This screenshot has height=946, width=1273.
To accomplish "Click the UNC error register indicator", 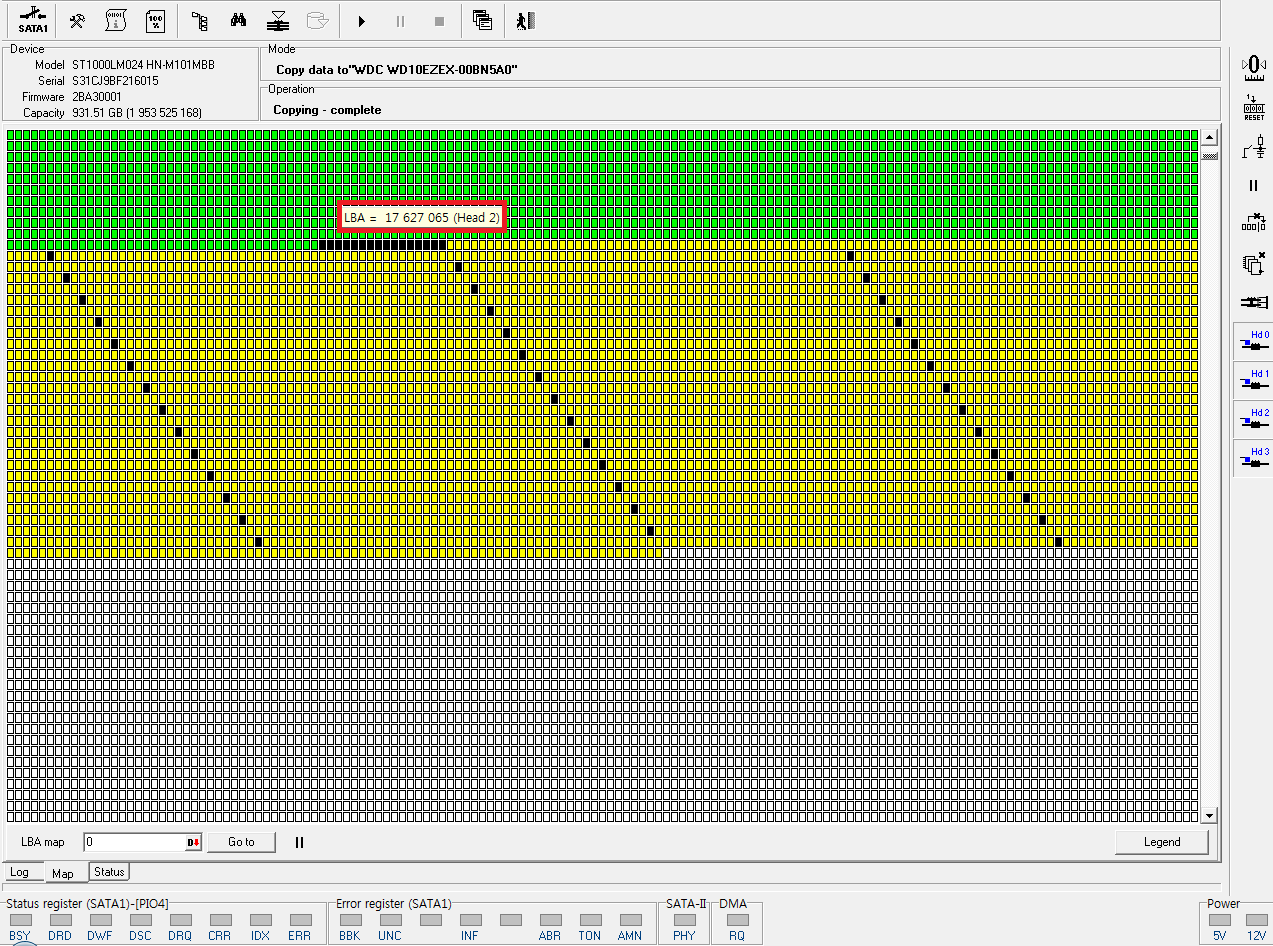I will (x=390, y=920).
